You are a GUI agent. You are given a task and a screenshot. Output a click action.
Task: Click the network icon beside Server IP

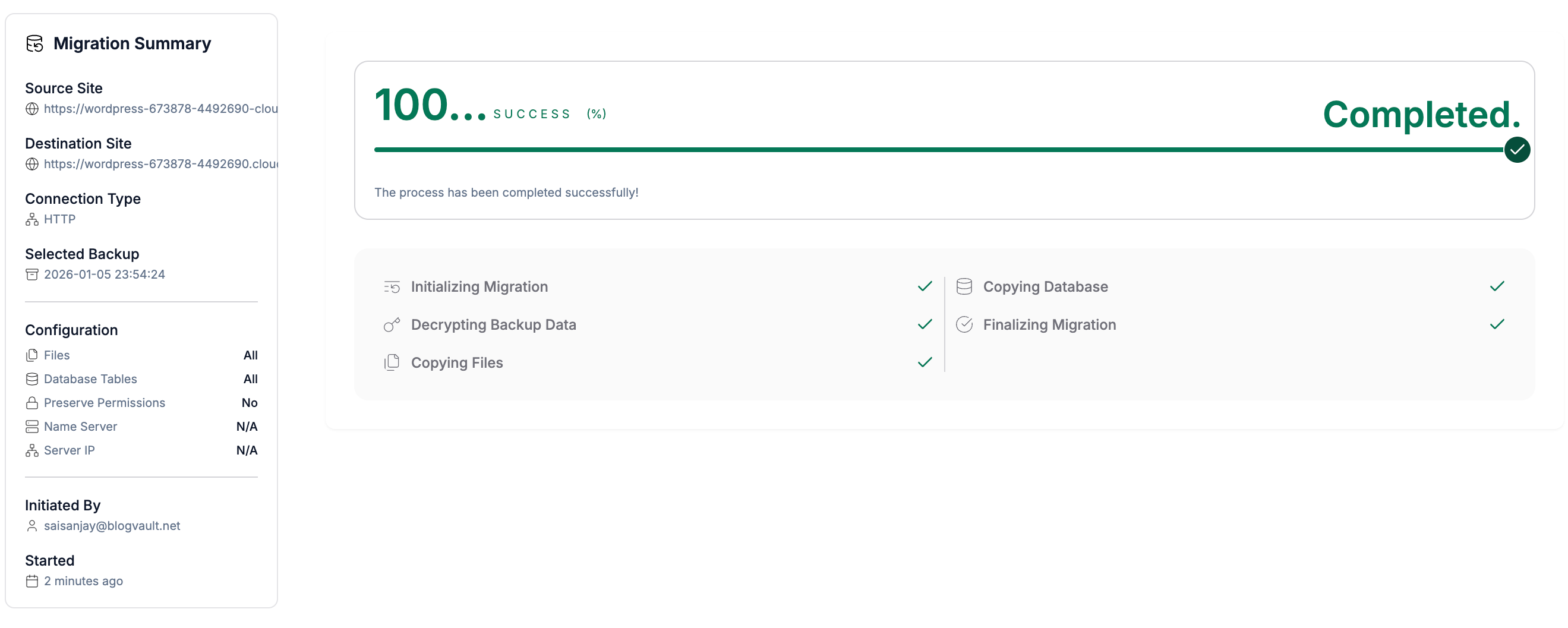31,450
